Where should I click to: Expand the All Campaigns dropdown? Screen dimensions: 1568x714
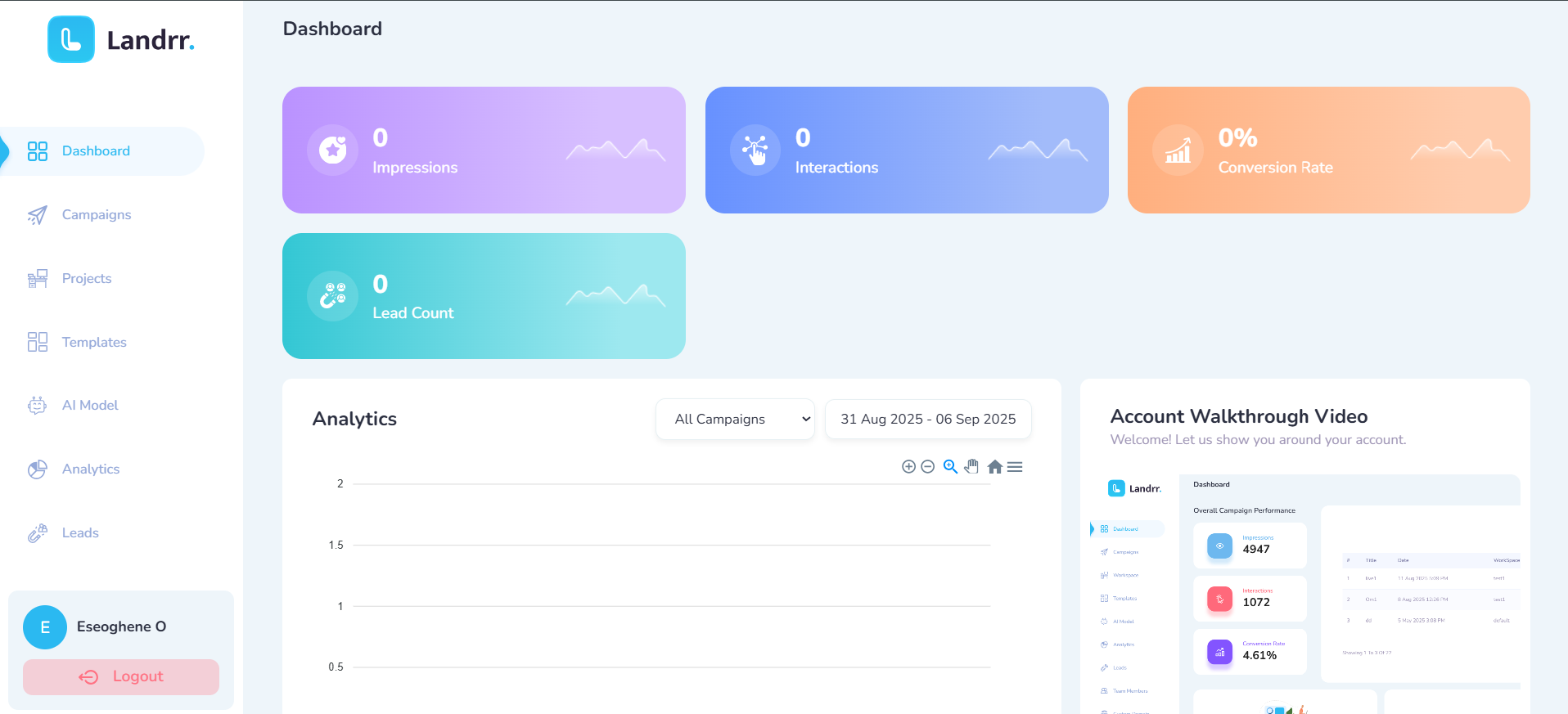735,419
